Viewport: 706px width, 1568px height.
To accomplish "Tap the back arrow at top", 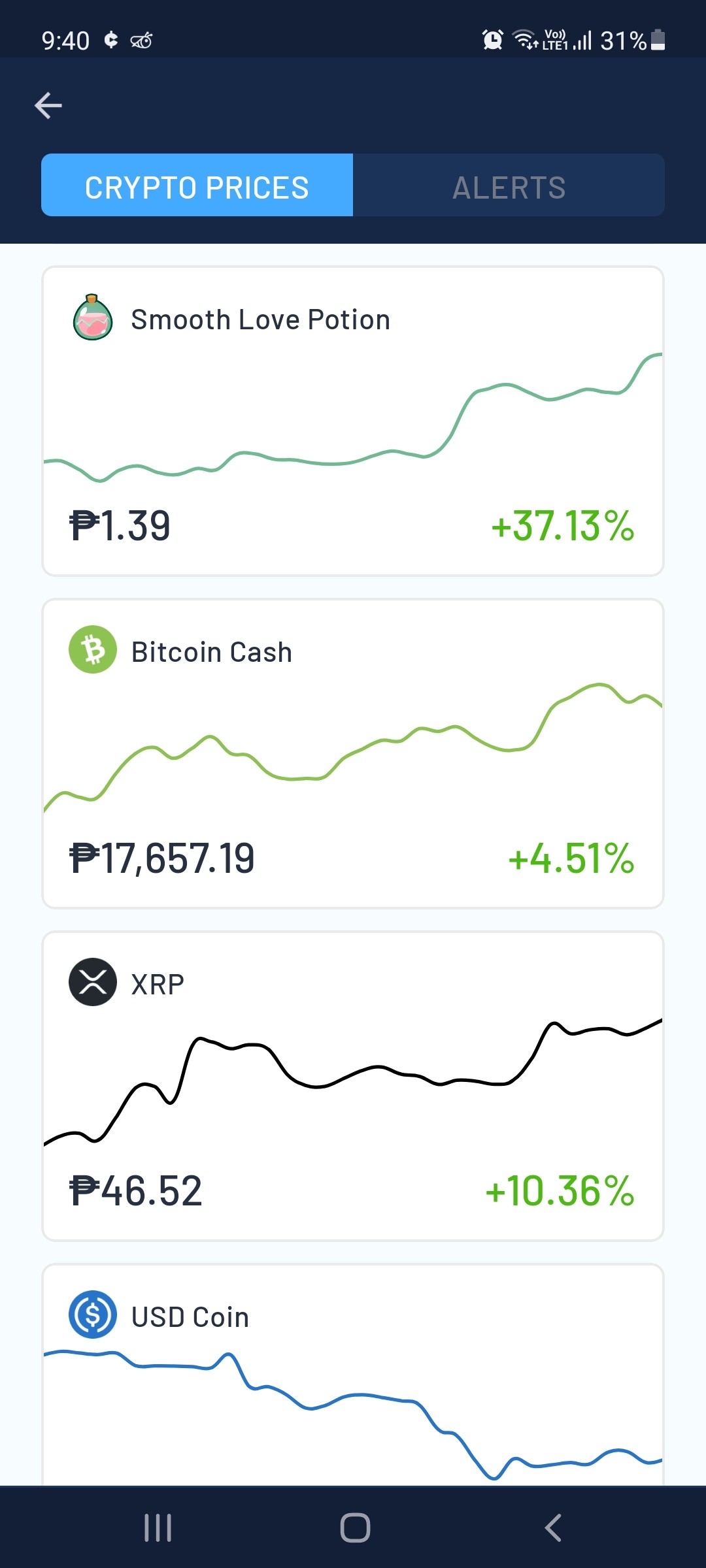I will (x=48, y=105).
